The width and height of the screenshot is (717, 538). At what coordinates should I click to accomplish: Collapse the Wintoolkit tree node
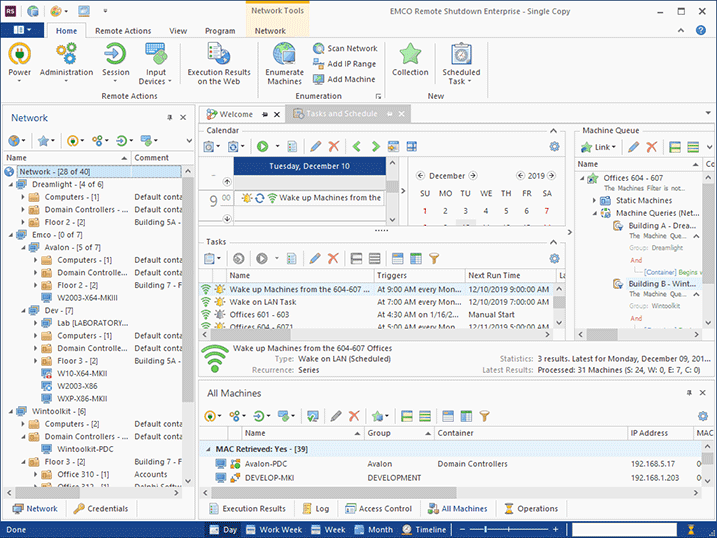tap(11, 411)
